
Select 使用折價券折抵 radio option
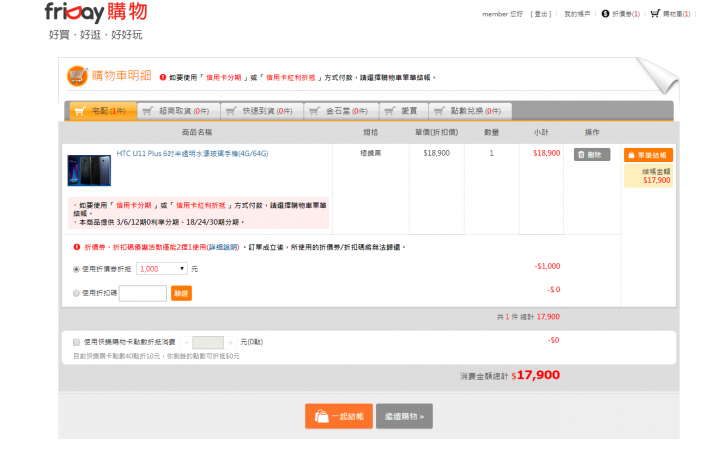click(x=76, y=269)
